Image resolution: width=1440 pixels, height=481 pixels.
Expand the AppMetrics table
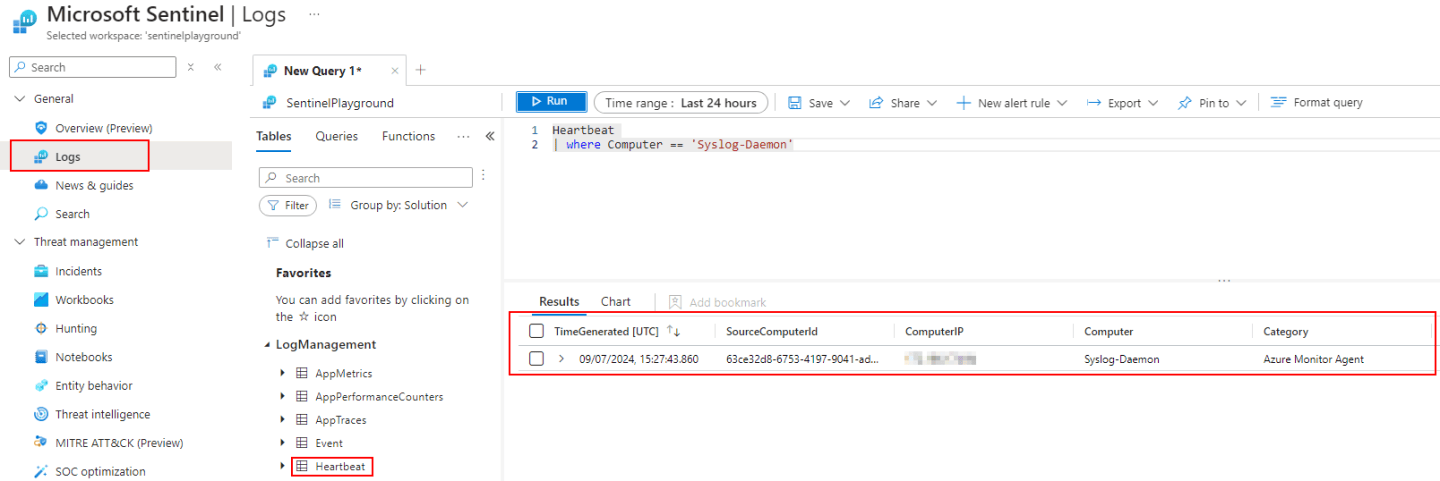[282, 373]
